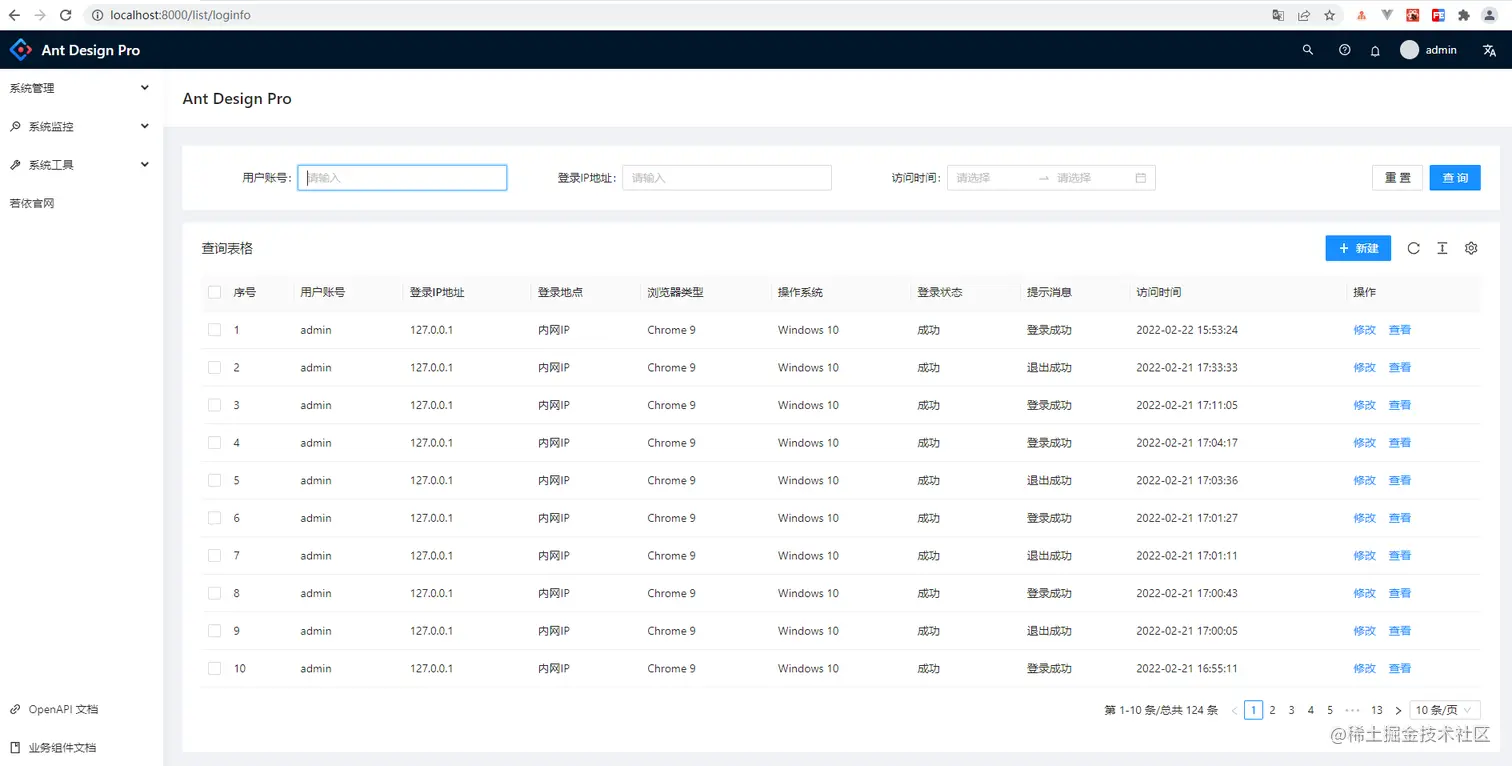This screenshot has height=766, width=1512.
Task: Click the browser reload button
Action: (x=65, y=15)
